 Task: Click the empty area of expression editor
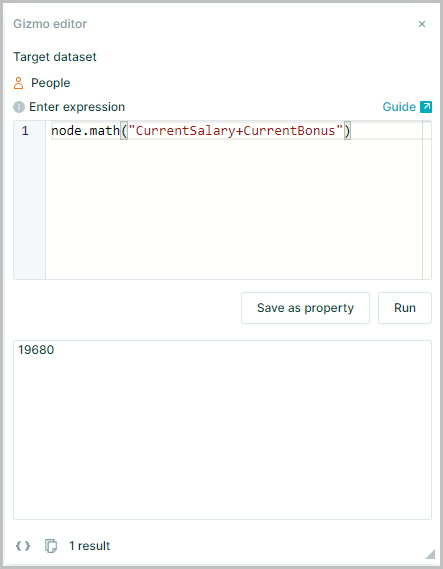tap(234, 209)
